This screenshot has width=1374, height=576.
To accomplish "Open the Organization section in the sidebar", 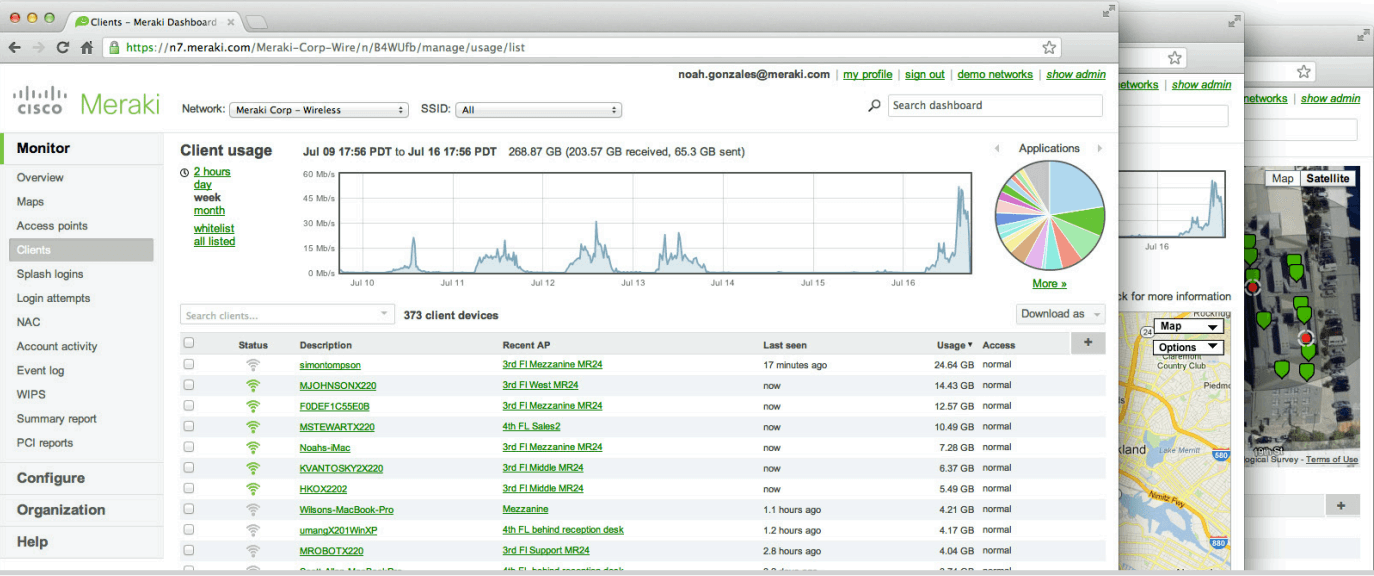I will coord(60,510).
